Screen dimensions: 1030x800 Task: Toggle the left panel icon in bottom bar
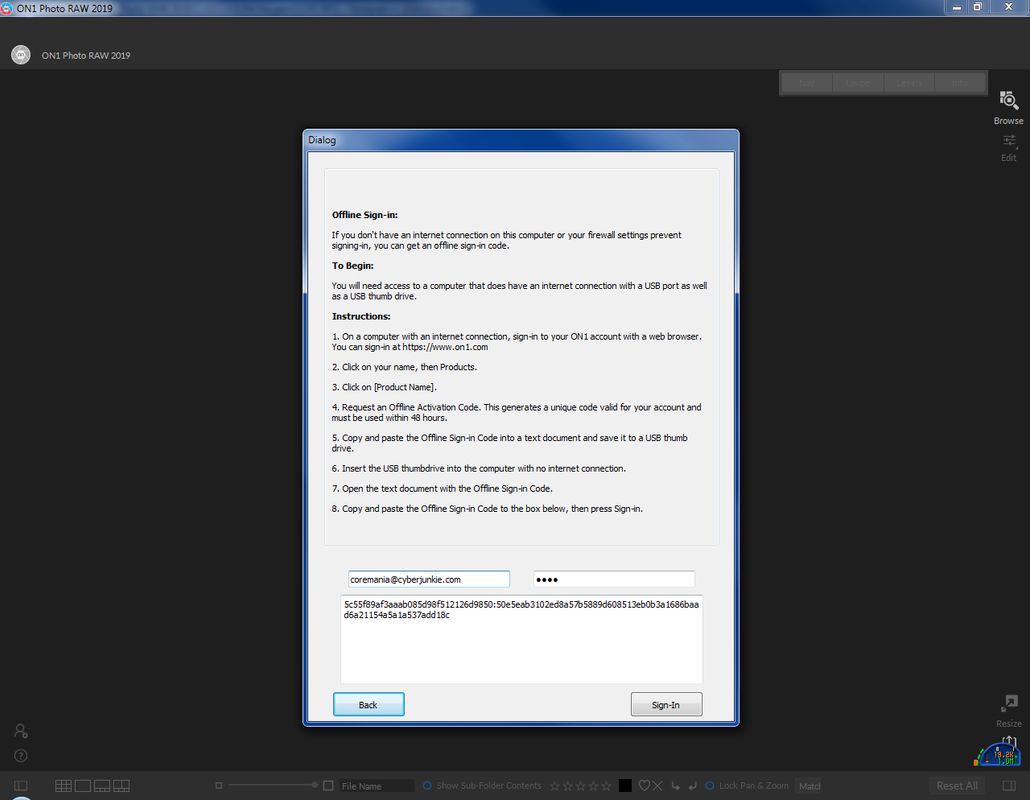[x=21, y=786]
